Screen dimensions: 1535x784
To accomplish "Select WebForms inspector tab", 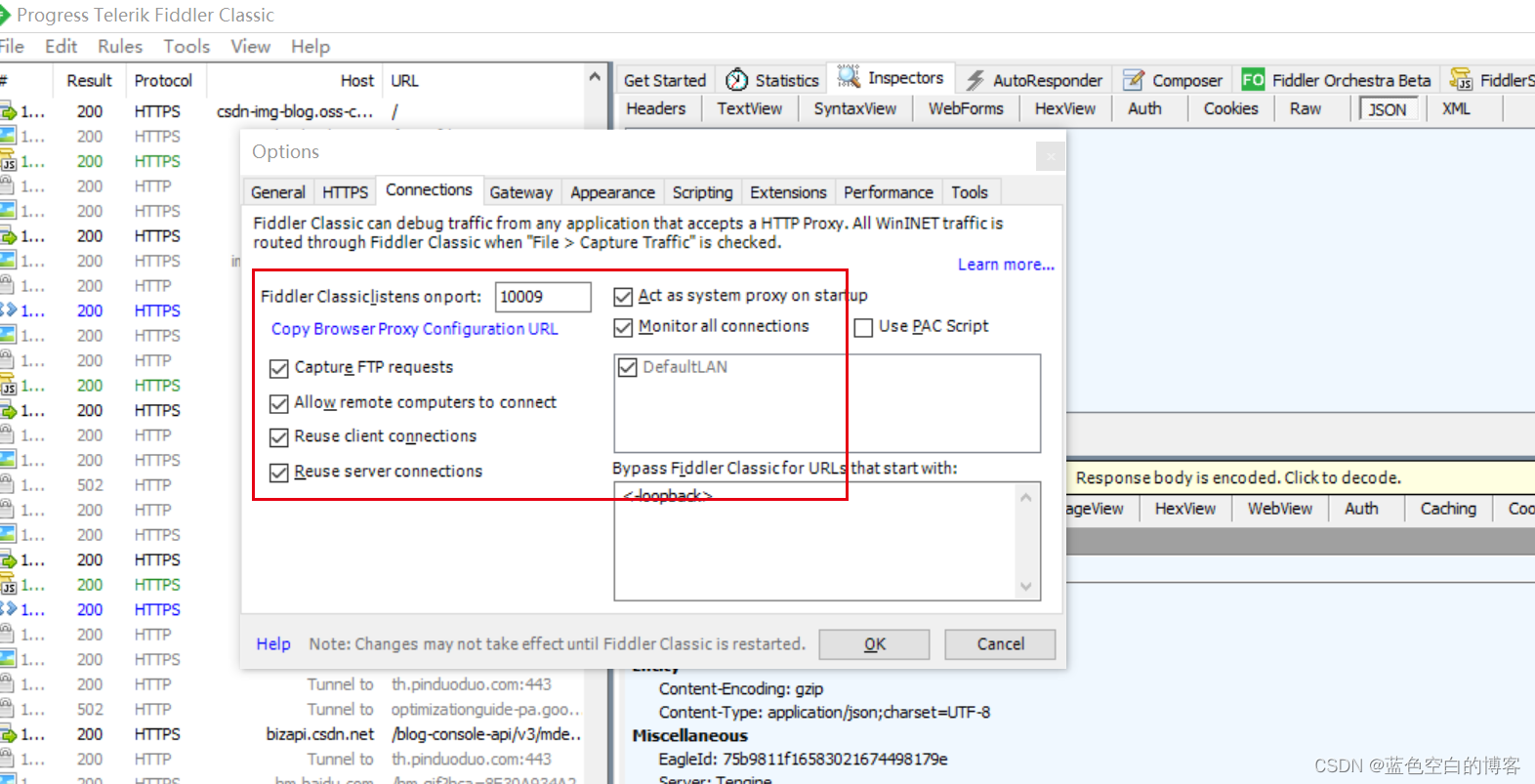I will pyautogui.click(x=966, y=108).
